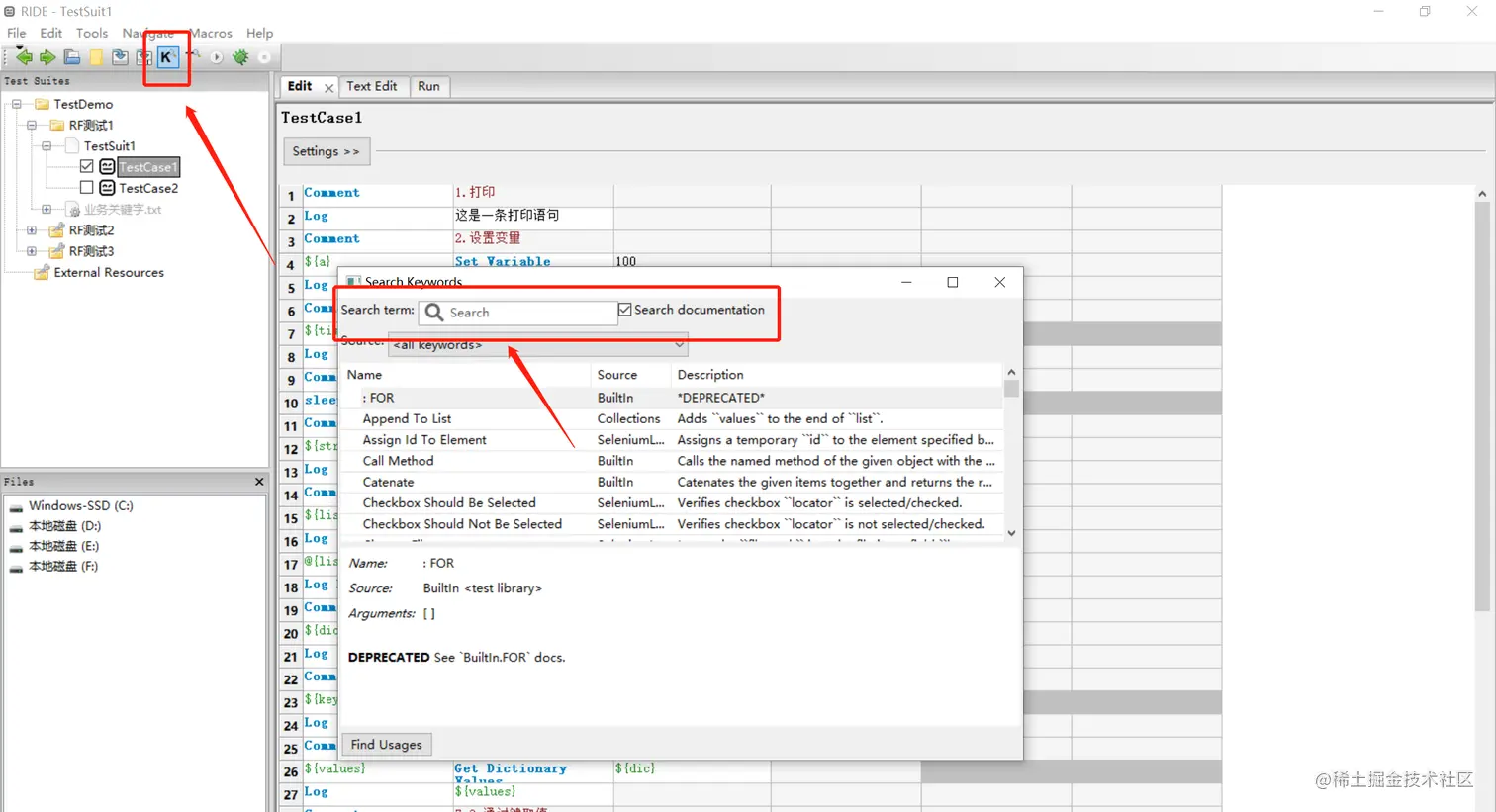The width and height of the screenshot is (1496, 812).
Task: Select the Append To List keyword row
Action: tap(671, 419)
